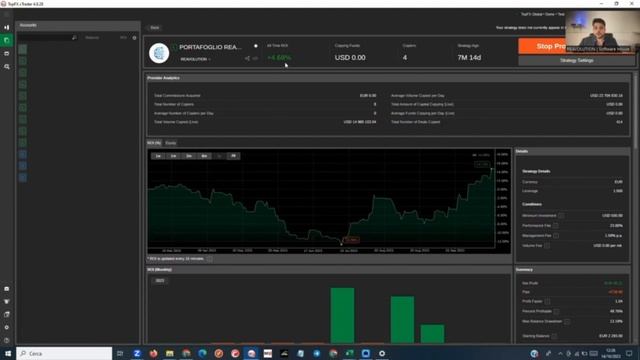Viewport: 640px width, 360px height.
Task: Expand the REAVOLUTION provider dropdown
Action: pos(196,59)
